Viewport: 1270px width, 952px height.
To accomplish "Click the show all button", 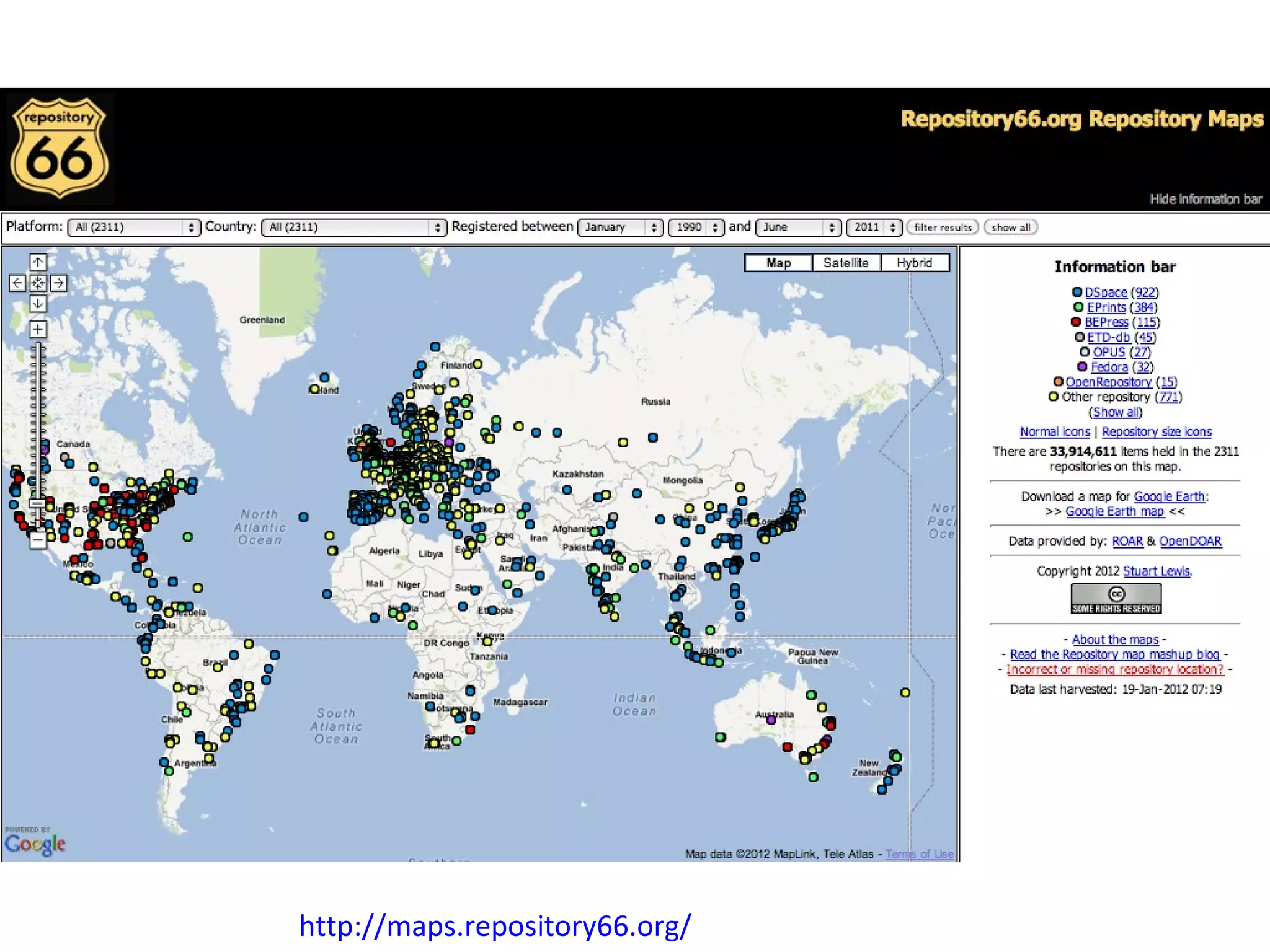I will [x=1011, y=227].
